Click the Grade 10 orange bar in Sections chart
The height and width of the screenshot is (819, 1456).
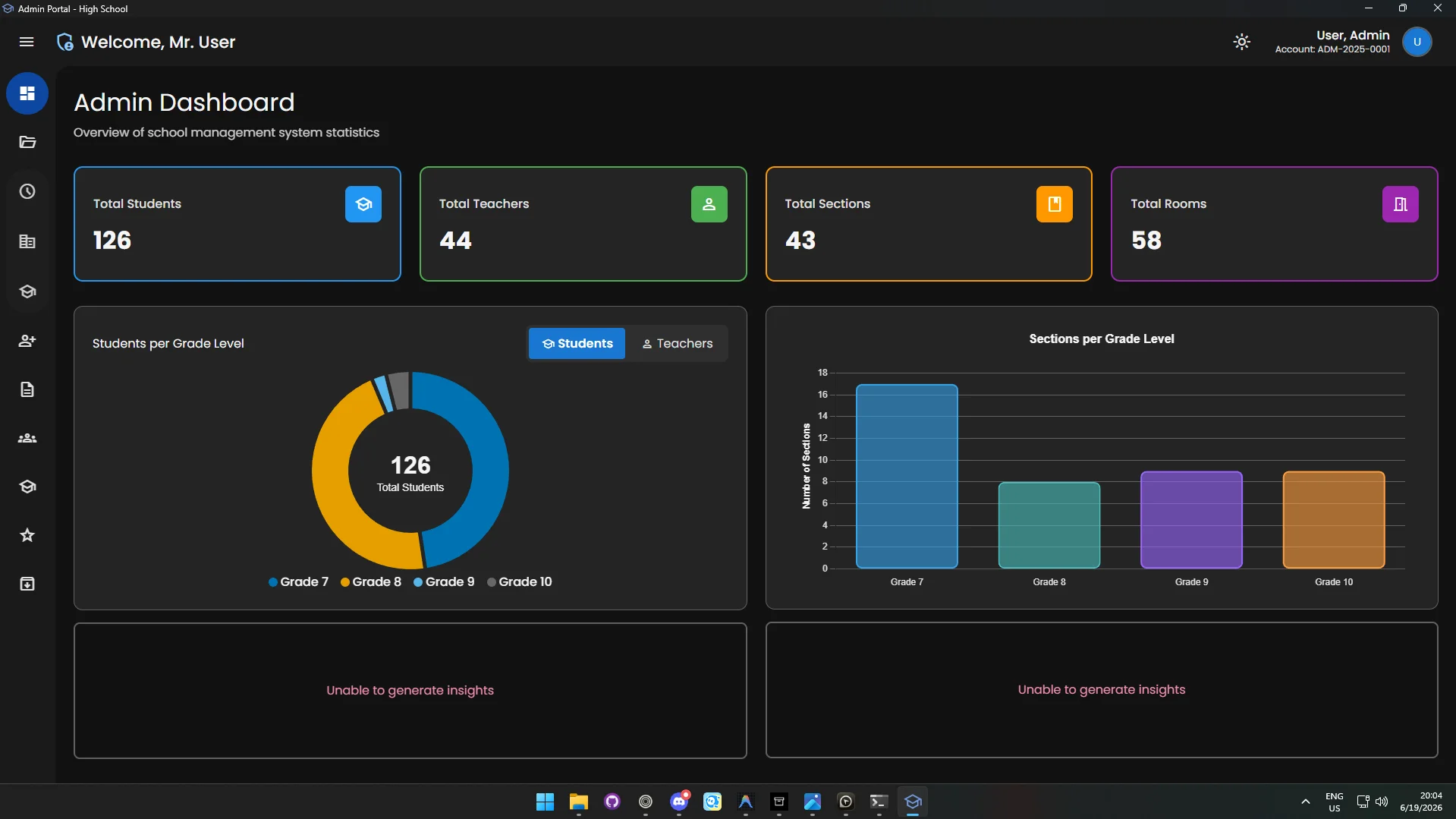(1333, 520)
